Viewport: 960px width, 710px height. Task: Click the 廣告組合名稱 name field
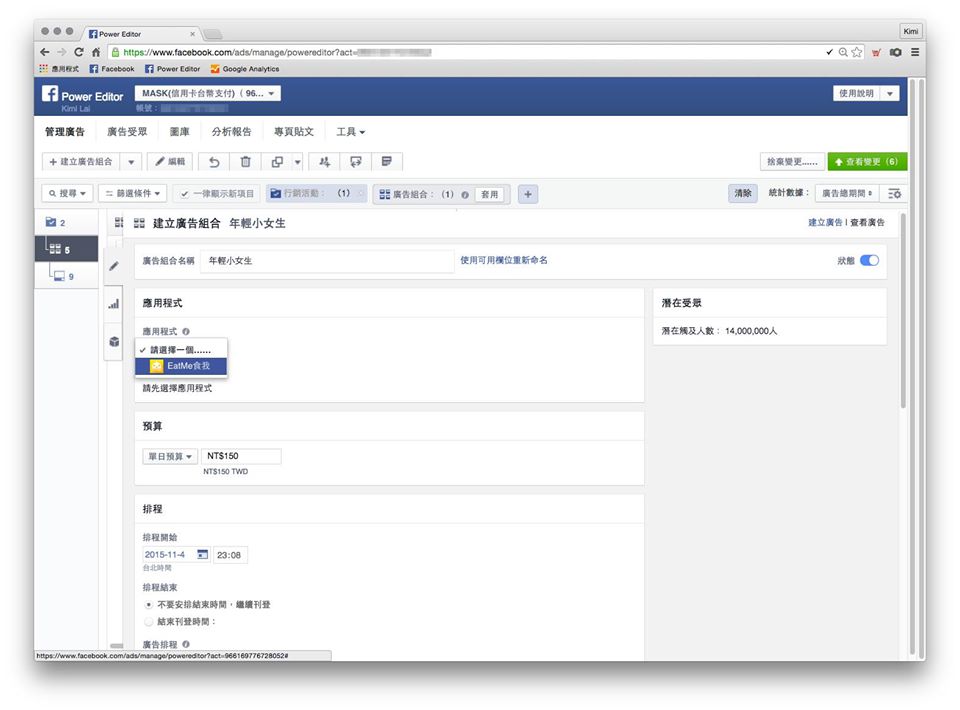click(327, 261)
